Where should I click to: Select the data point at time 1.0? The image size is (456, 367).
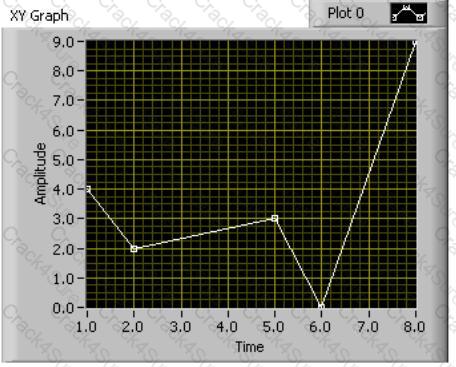pos(88,189)
